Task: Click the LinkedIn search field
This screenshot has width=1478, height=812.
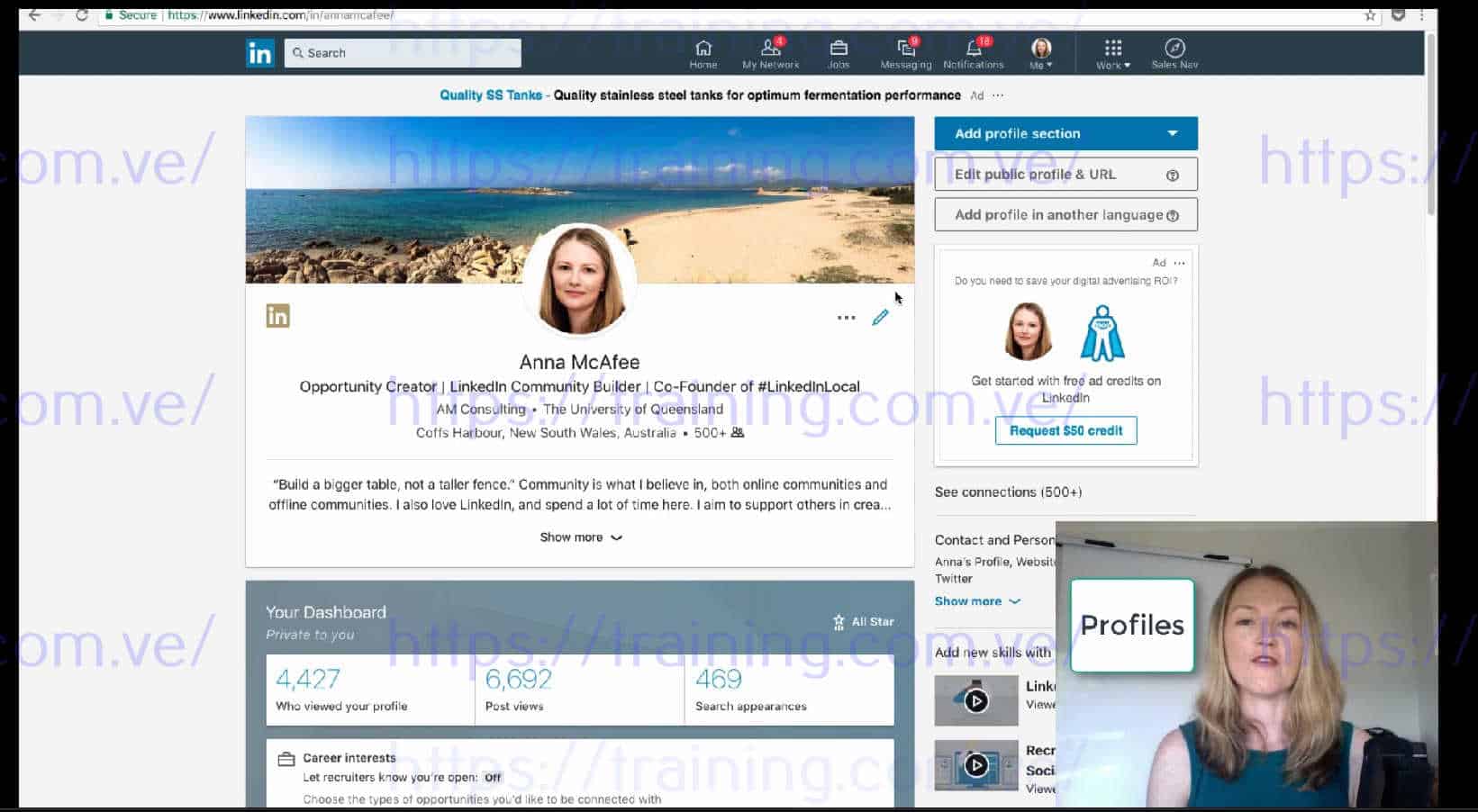Action: click(x=403, y=53)
